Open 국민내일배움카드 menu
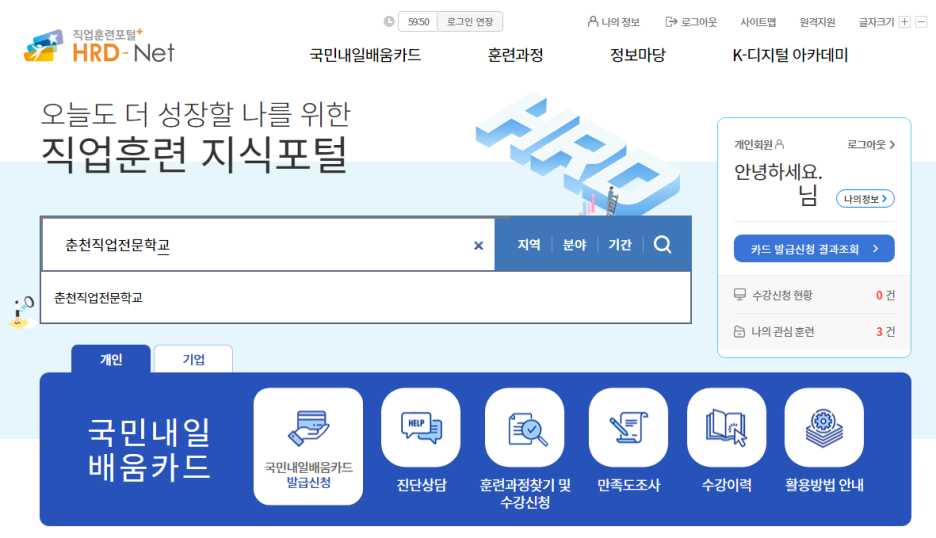The image size is (936, 538). (x=365, y=55)
